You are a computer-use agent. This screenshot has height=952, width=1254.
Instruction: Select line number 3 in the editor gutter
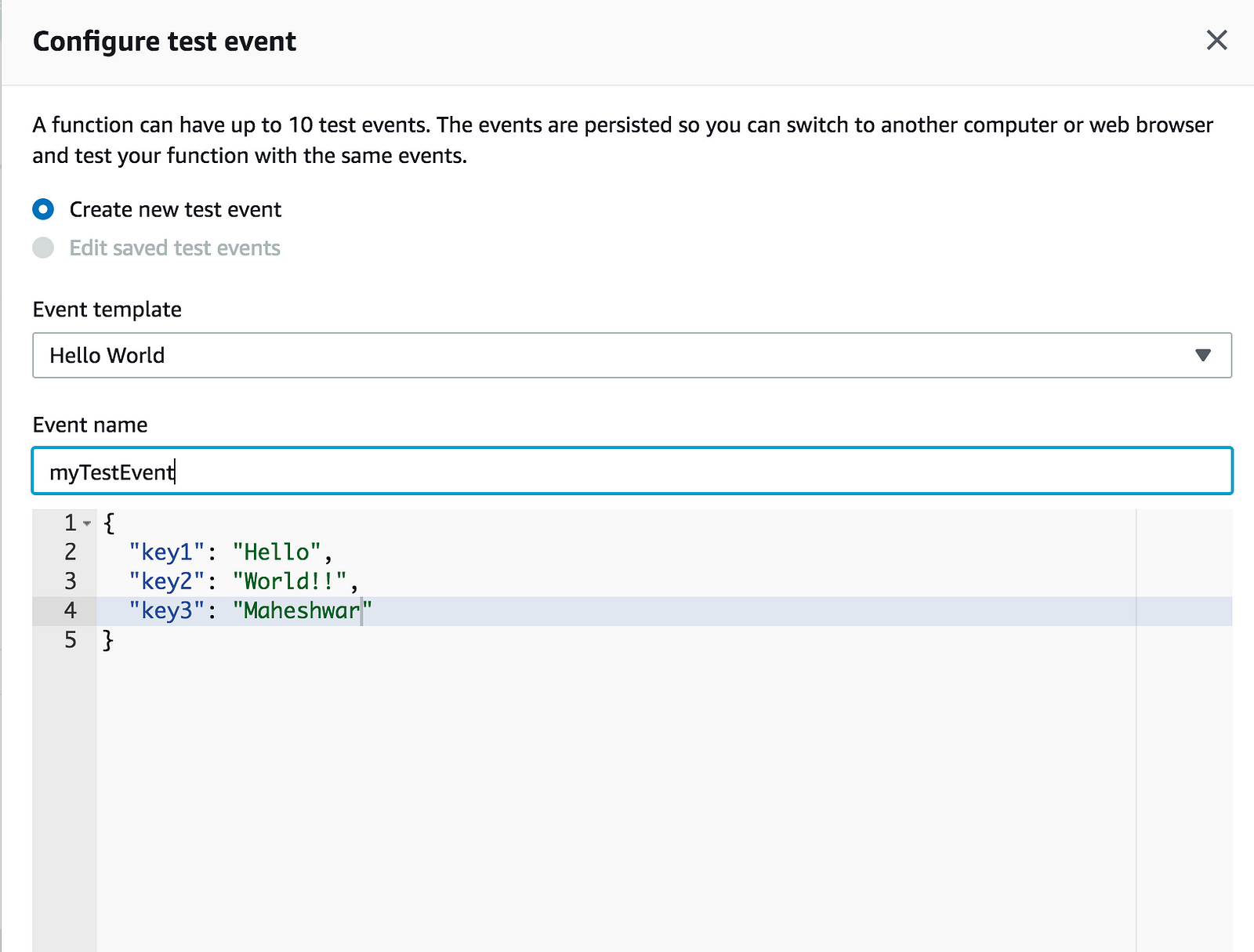click(71, 581)
